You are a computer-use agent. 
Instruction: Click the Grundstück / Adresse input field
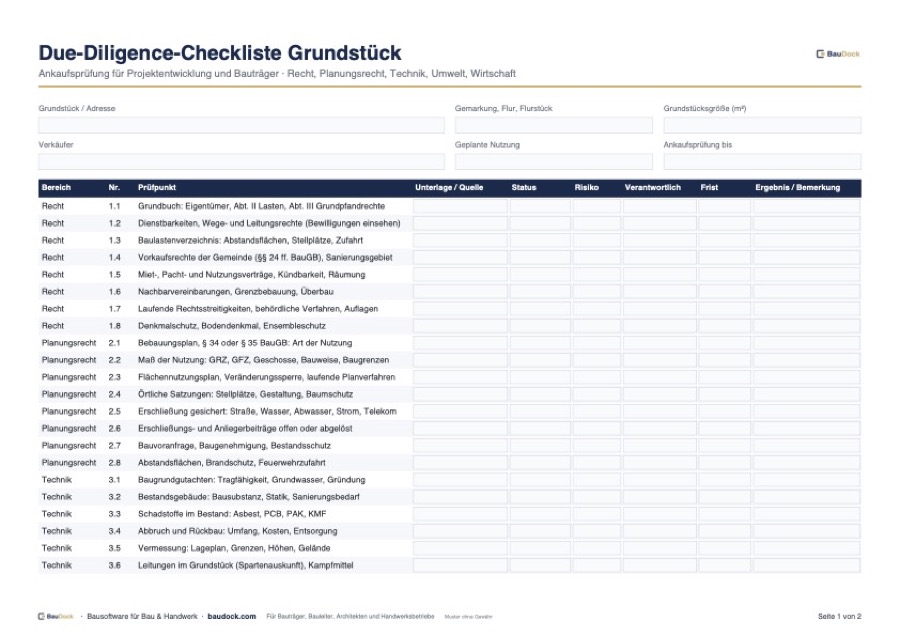(x=241, y=125)
